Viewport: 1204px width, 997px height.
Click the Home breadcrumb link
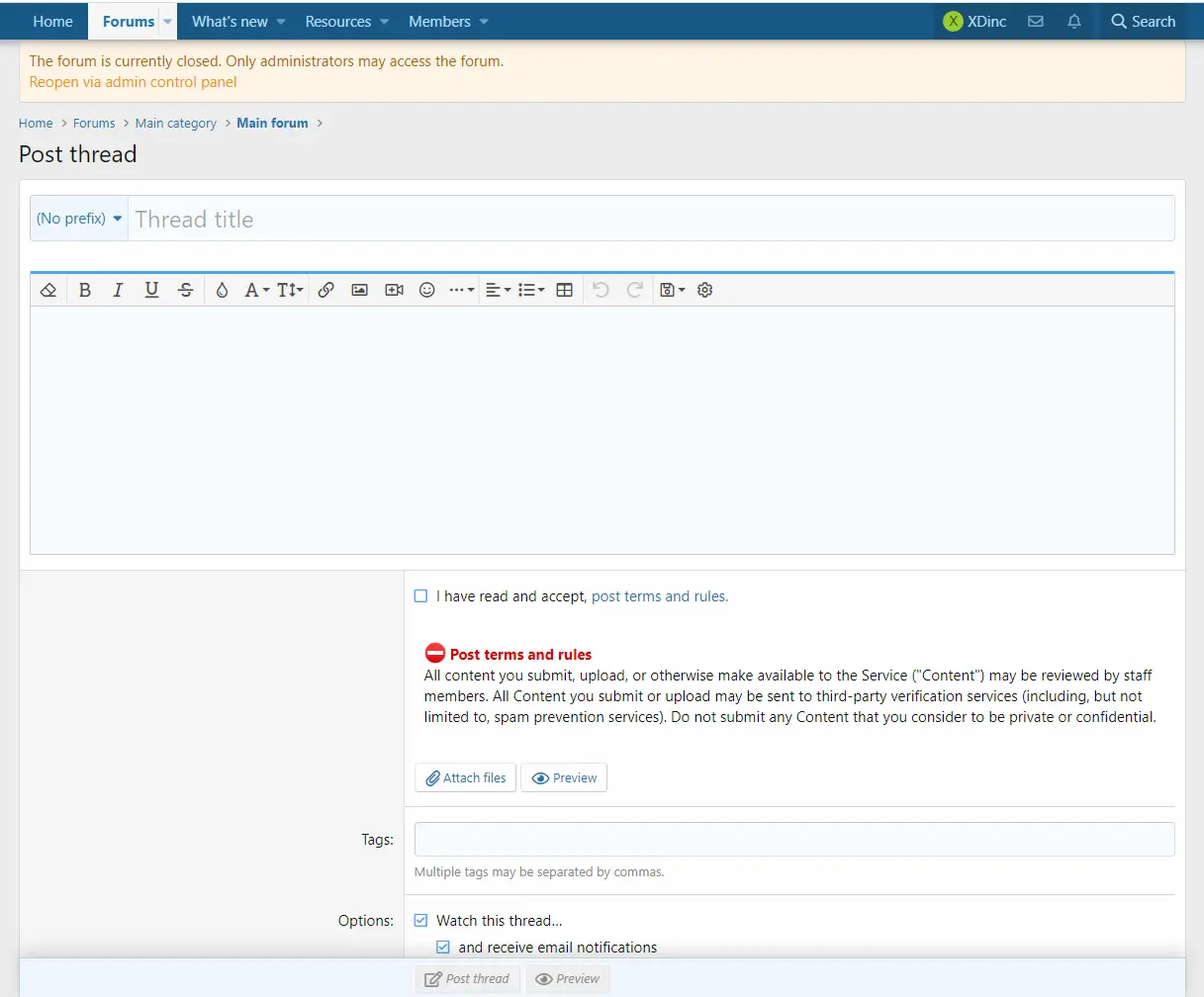pos(36,123)
